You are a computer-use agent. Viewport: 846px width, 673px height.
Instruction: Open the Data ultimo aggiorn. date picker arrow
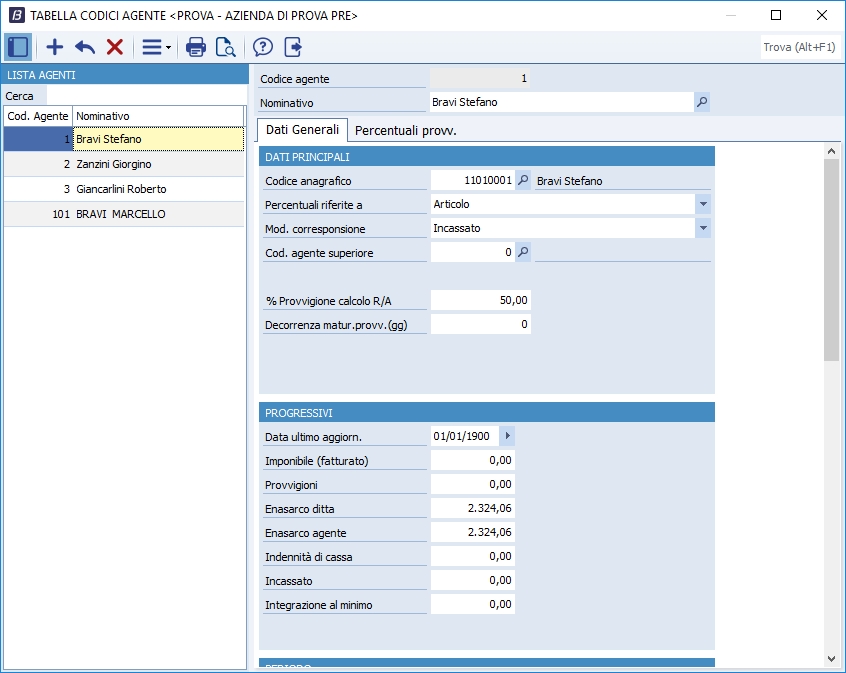click(507, 436)
